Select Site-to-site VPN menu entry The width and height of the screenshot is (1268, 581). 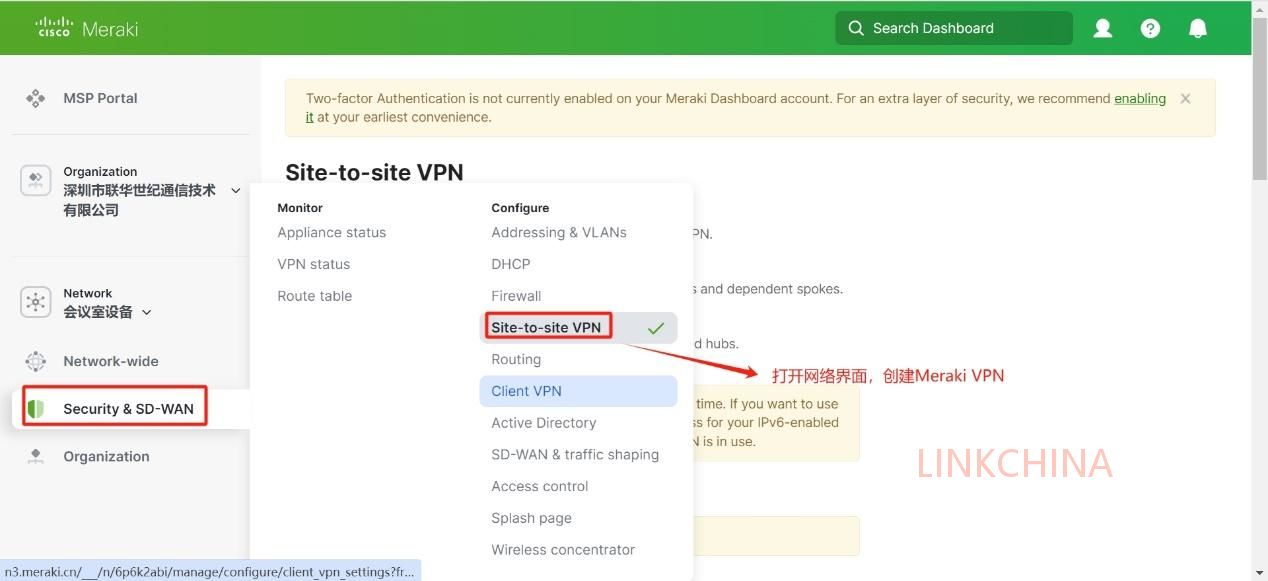pyautogui.click(x=578, y=327)
